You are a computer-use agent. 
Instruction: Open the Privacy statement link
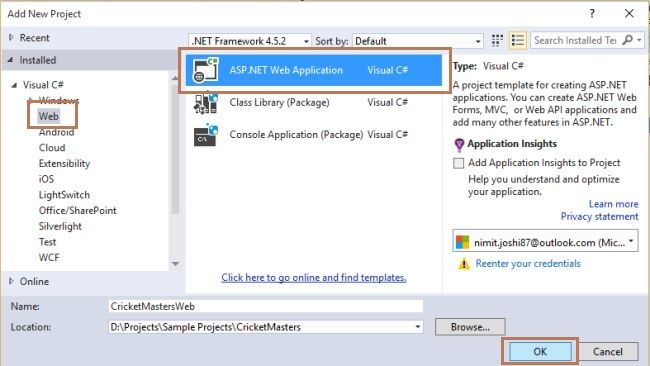pyautogui.click(x=599, y=216)
